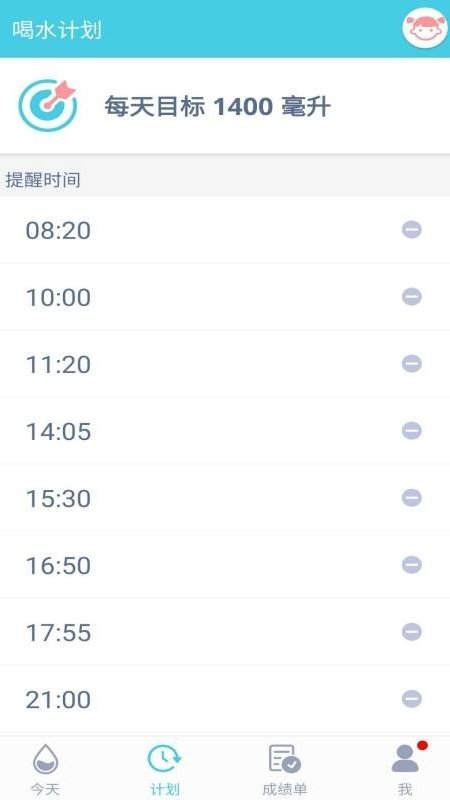
Task: Remove the 08:20 reminder with the minus icon
Action: (x=412, y=230)
